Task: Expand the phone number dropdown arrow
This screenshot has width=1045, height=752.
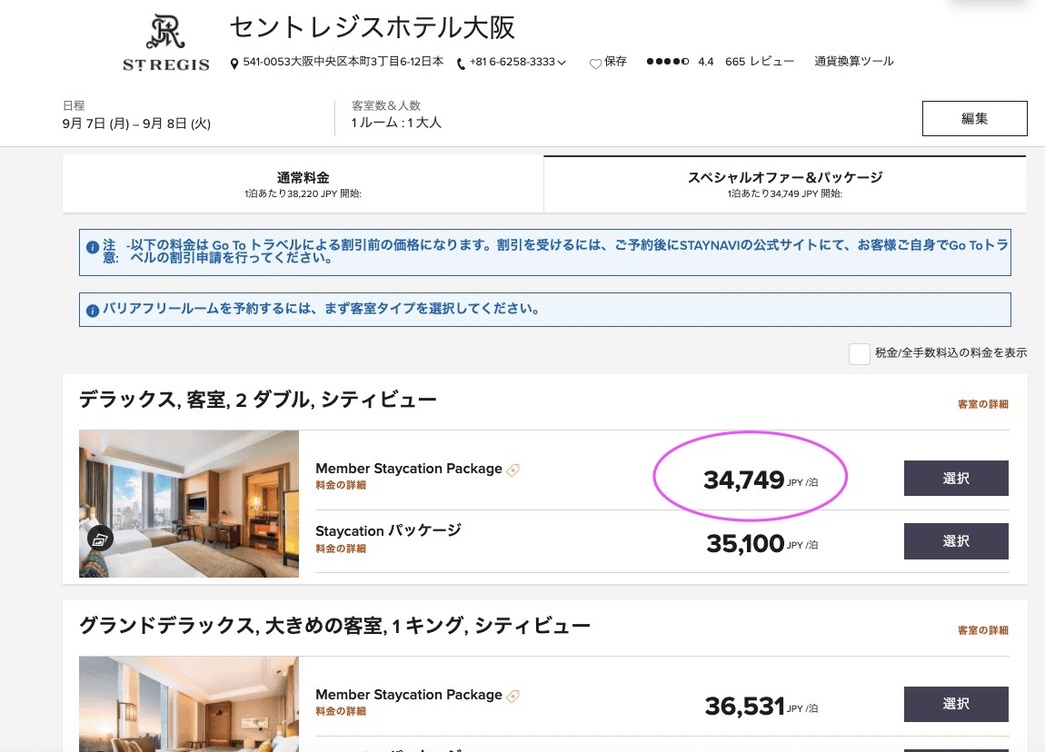Action: click(562, 63)
